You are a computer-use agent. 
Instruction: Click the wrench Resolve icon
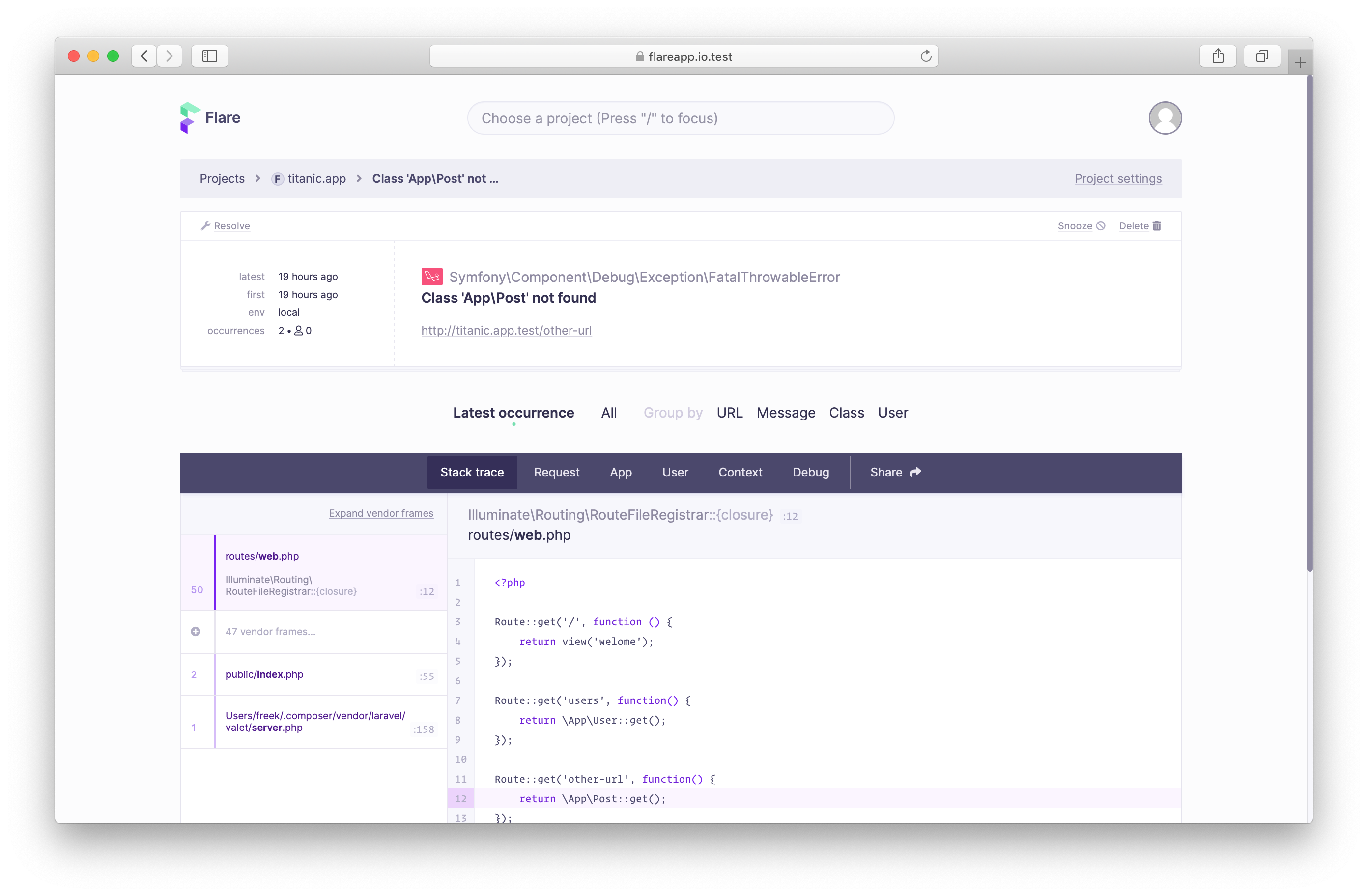pos(205,225)
